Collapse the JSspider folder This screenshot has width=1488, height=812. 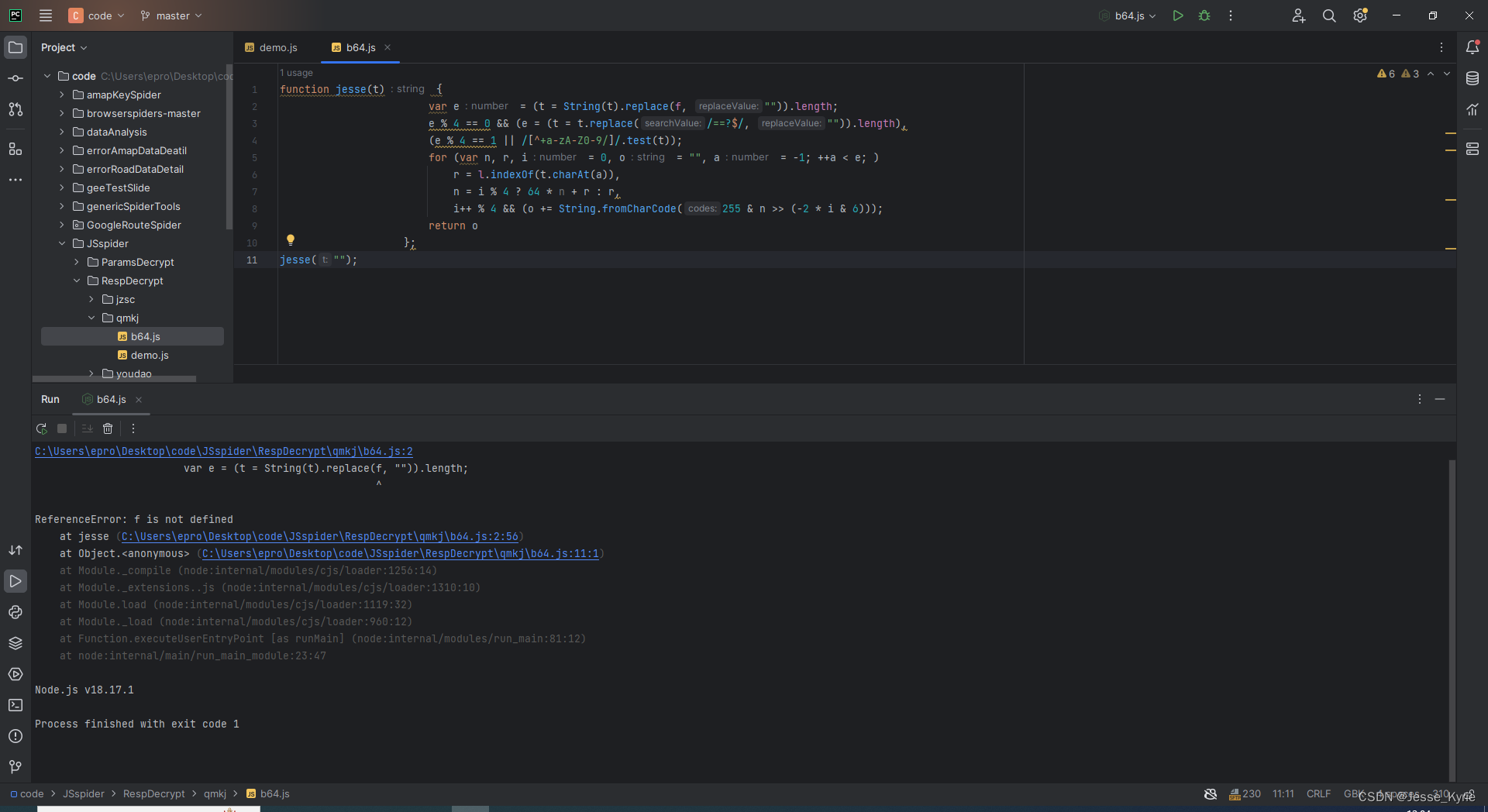[x=62, y=243]
